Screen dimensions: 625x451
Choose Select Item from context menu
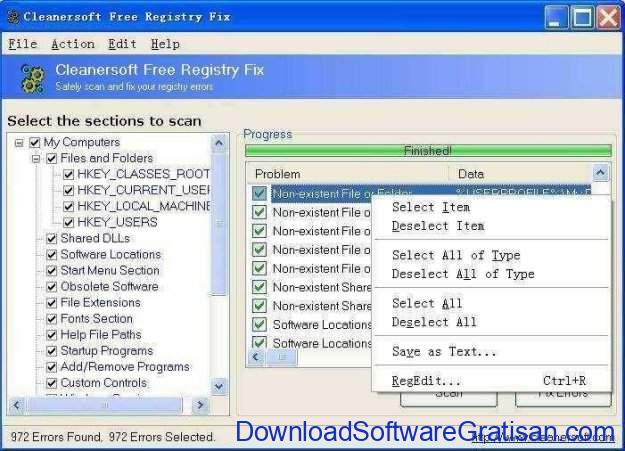(x=431, y=207)
